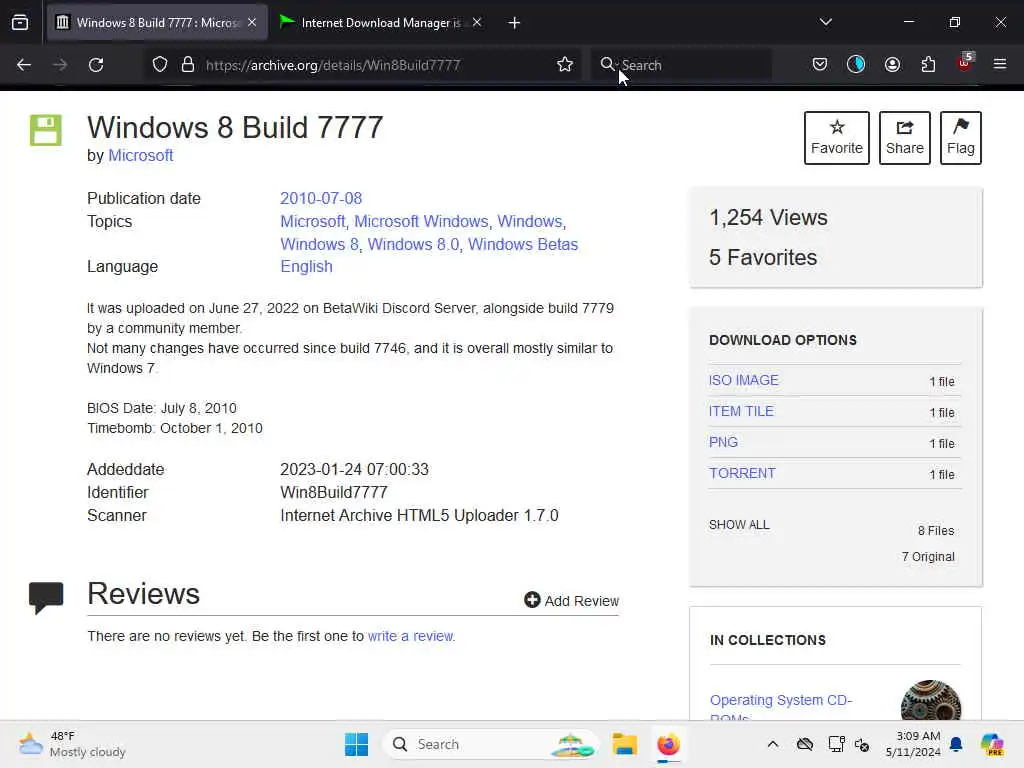Screen dimensions: 1024x768
Task: Open the collection gear thumbnail image
Action: tap(931, 701)
